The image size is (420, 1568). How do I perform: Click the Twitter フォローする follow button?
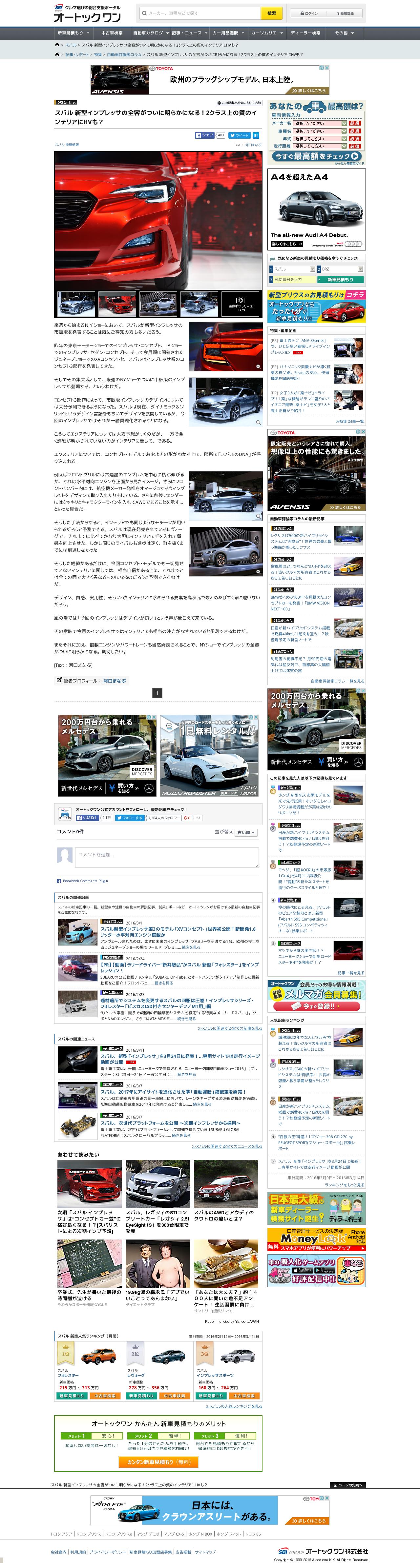130,818
